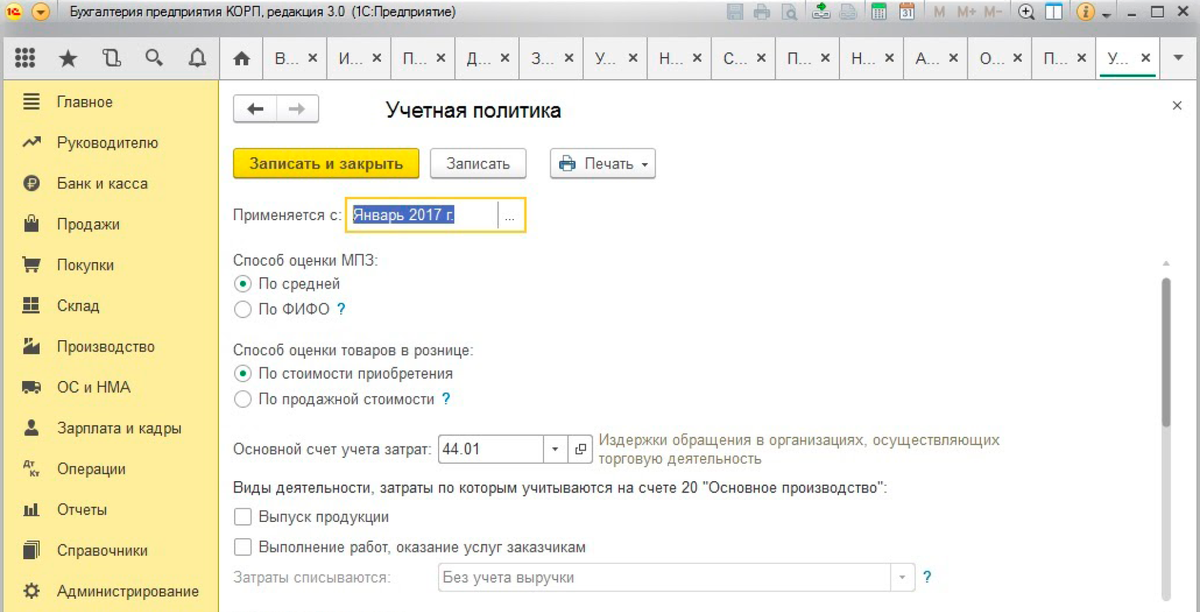Click the M memory button

tap(939, 13)
